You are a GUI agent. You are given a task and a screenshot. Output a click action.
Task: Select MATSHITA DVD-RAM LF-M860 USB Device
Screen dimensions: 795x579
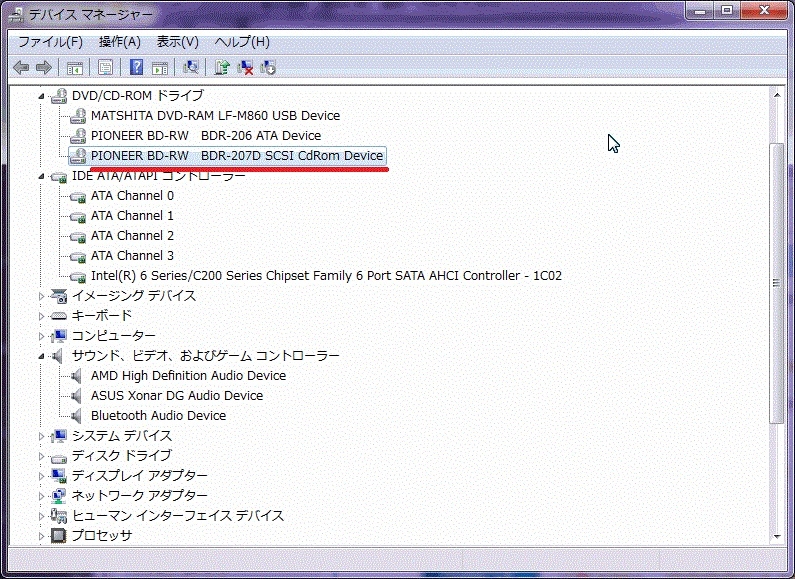point(215,116)
